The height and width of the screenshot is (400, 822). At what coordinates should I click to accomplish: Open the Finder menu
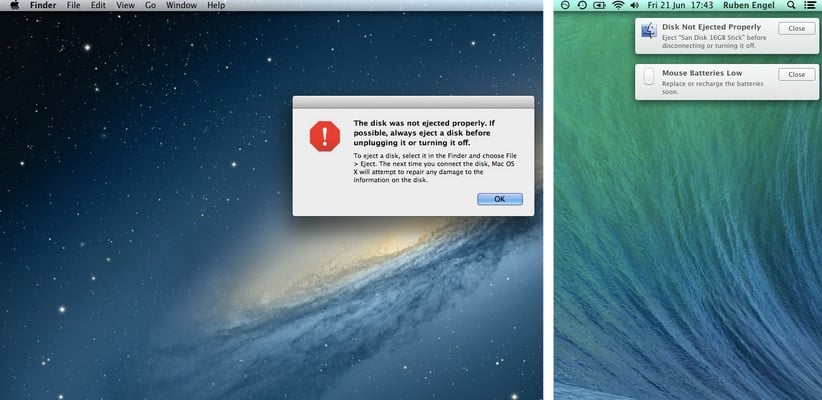point(43,5)
